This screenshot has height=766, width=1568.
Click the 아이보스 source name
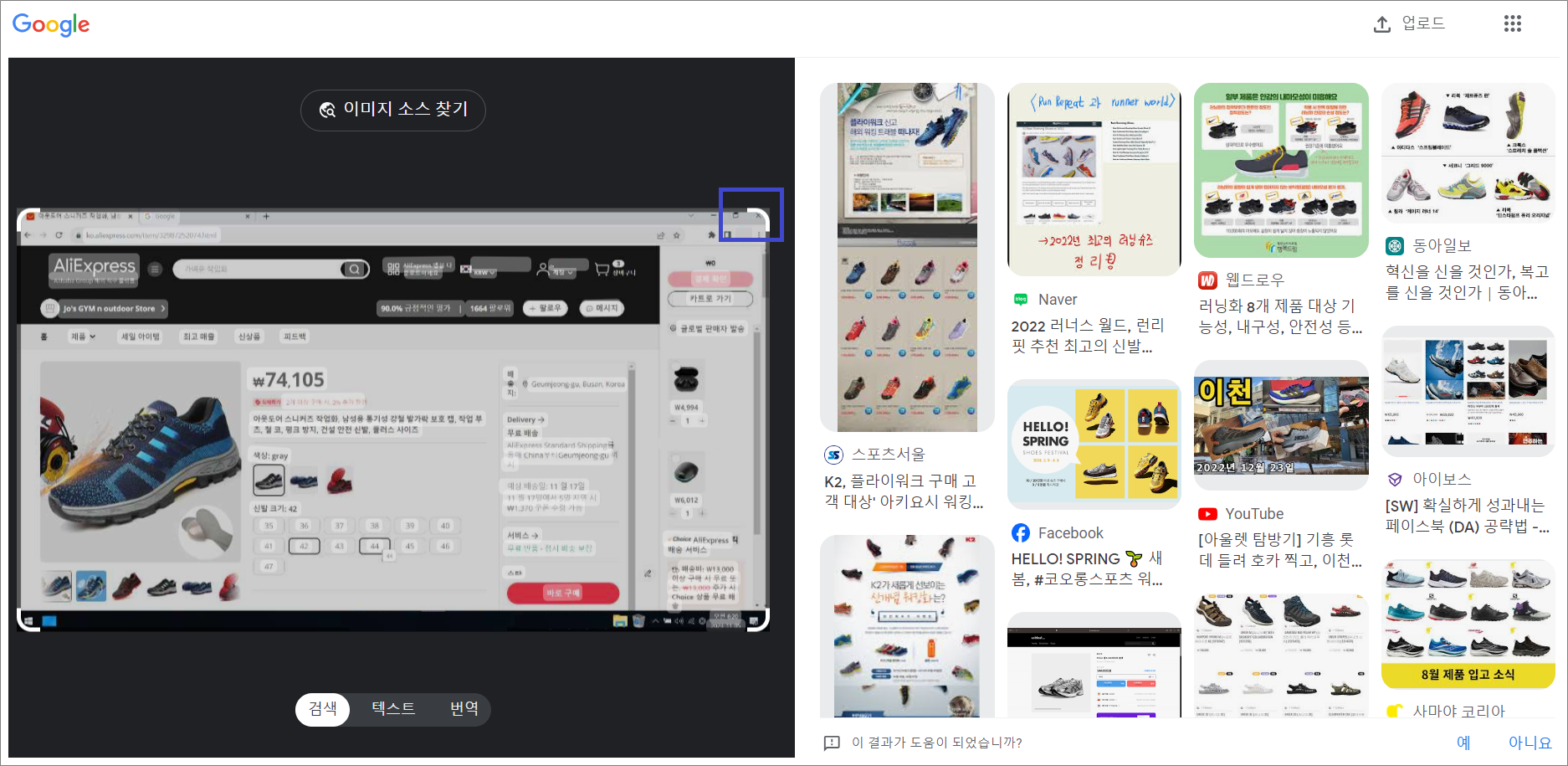tap(1442, 480)
